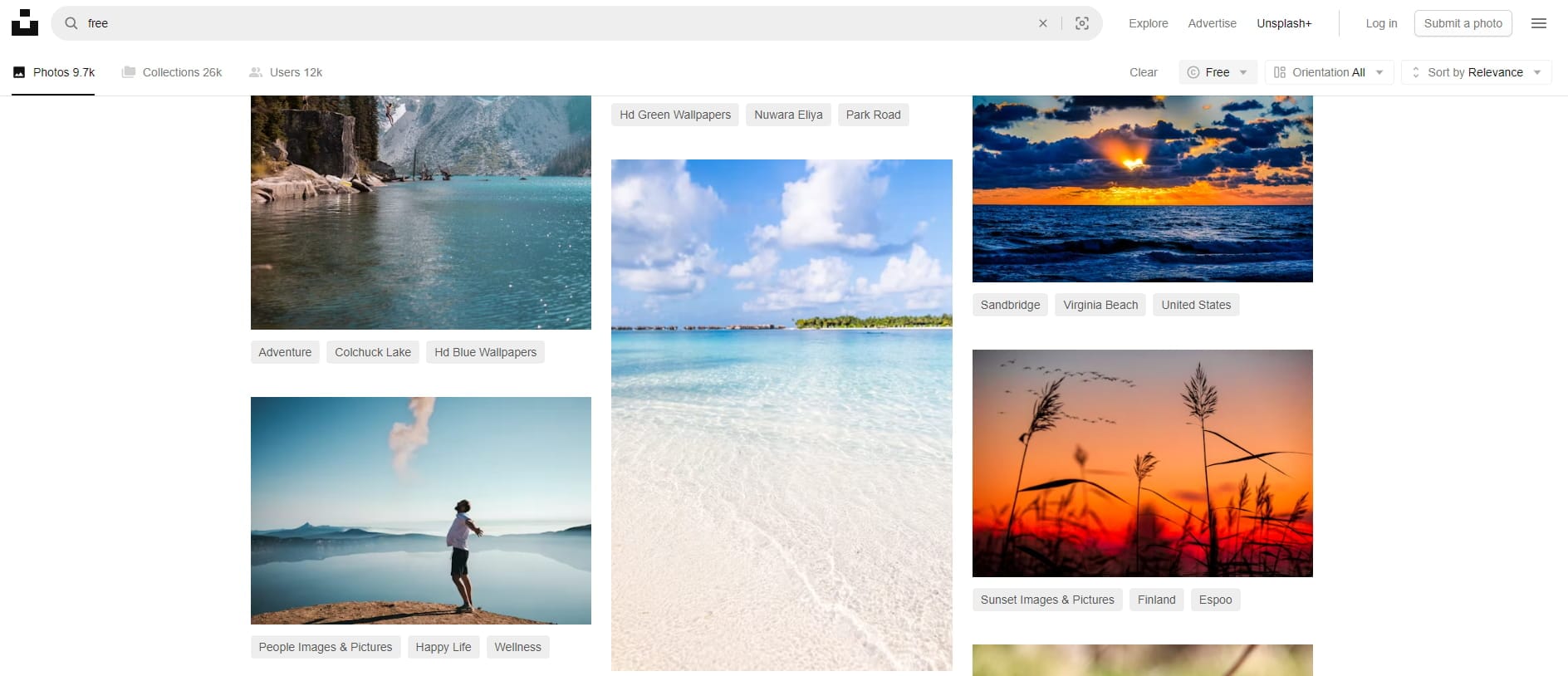Clear all filters
The height and width of the screenshot is (676, 1568).
1144,72
